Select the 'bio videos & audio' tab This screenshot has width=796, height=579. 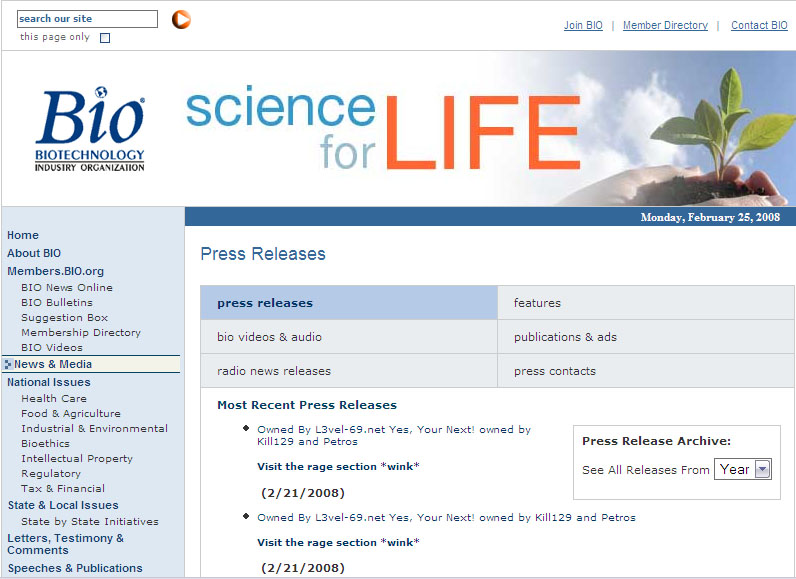tap(349, 337)
